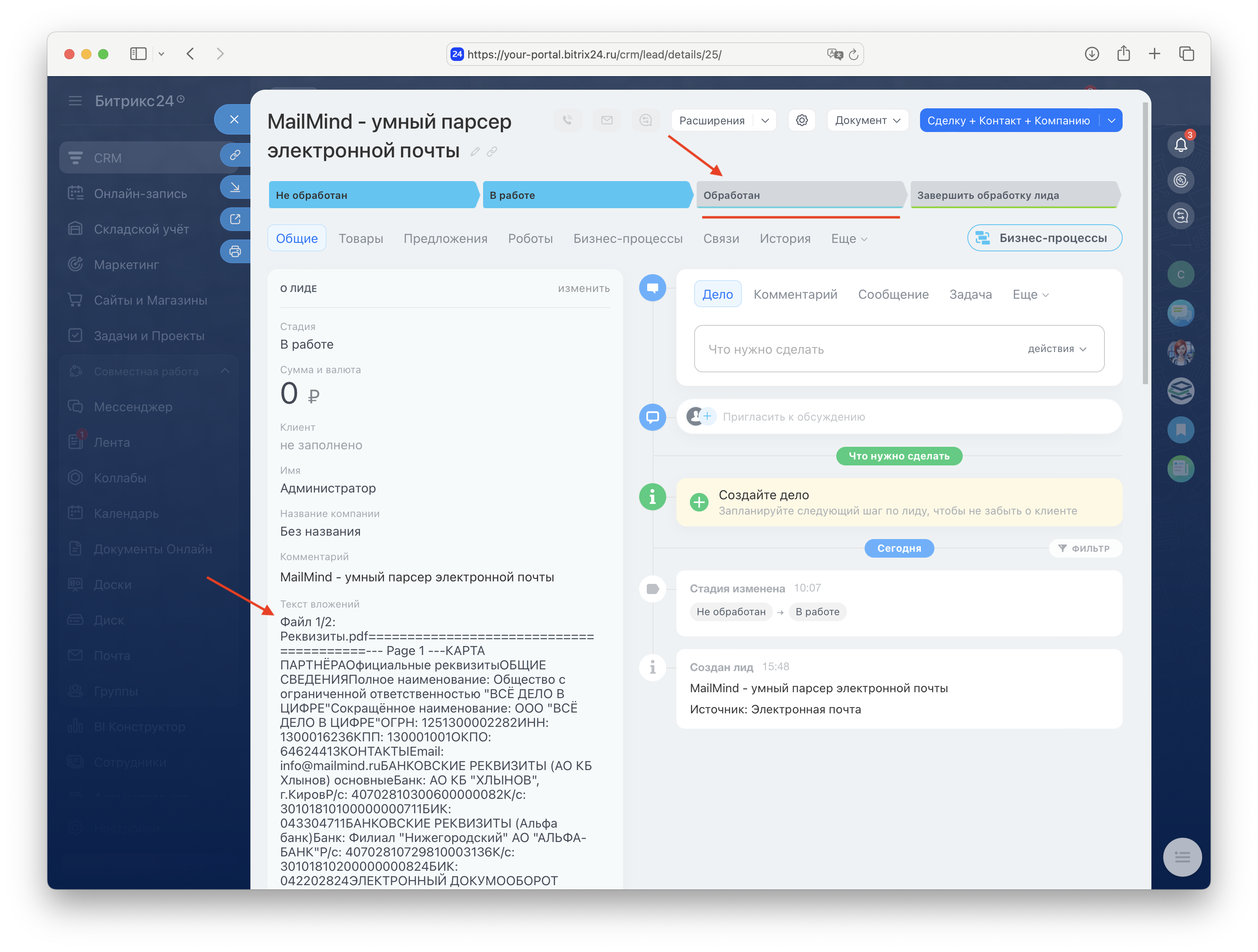Switch to the История tab
This screenshot has width=1258, height=952.
click(x=785, y=238)
